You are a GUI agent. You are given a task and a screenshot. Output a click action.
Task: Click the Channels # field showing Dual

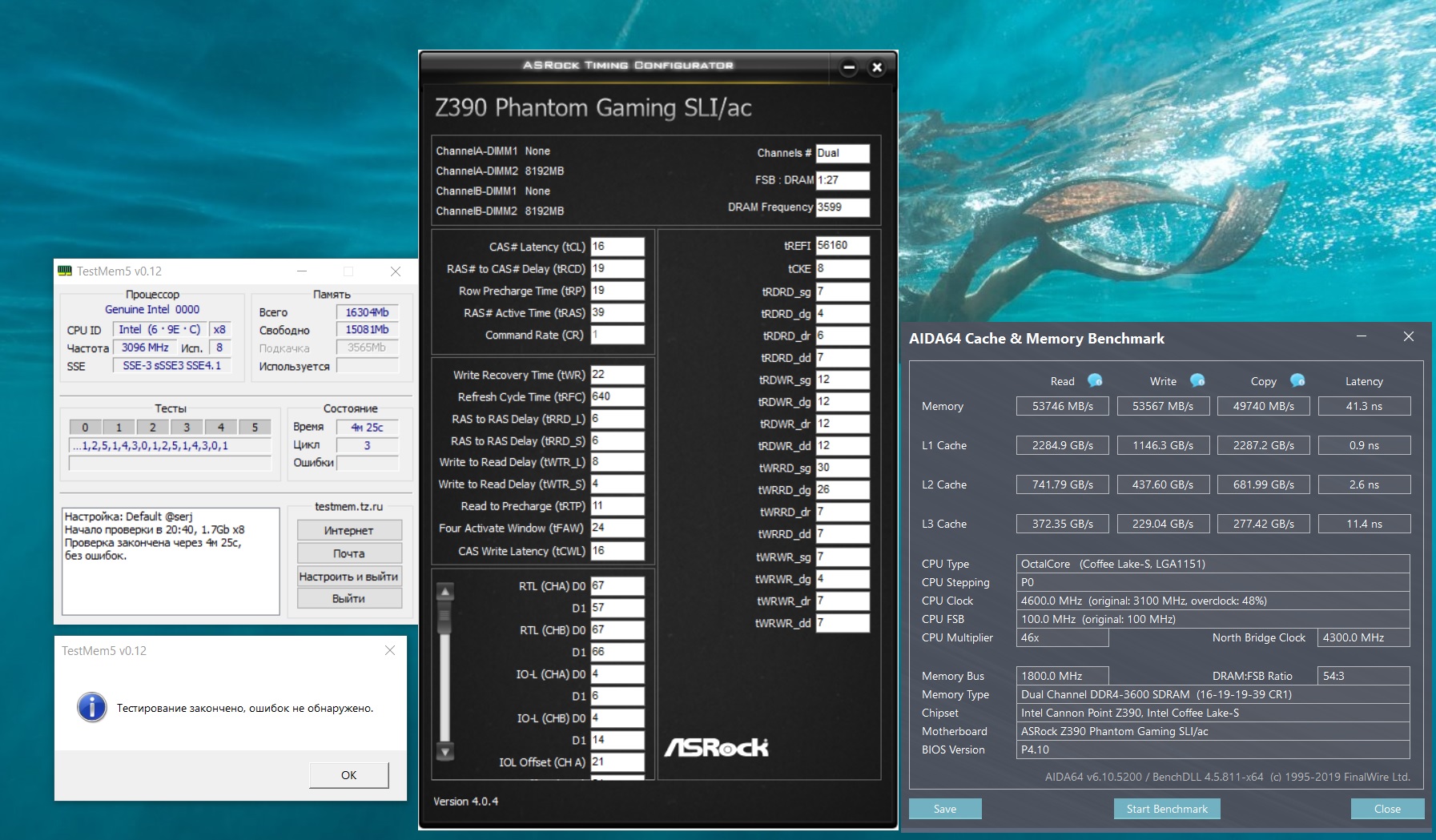pyautogui.click(x=843, y=153)
